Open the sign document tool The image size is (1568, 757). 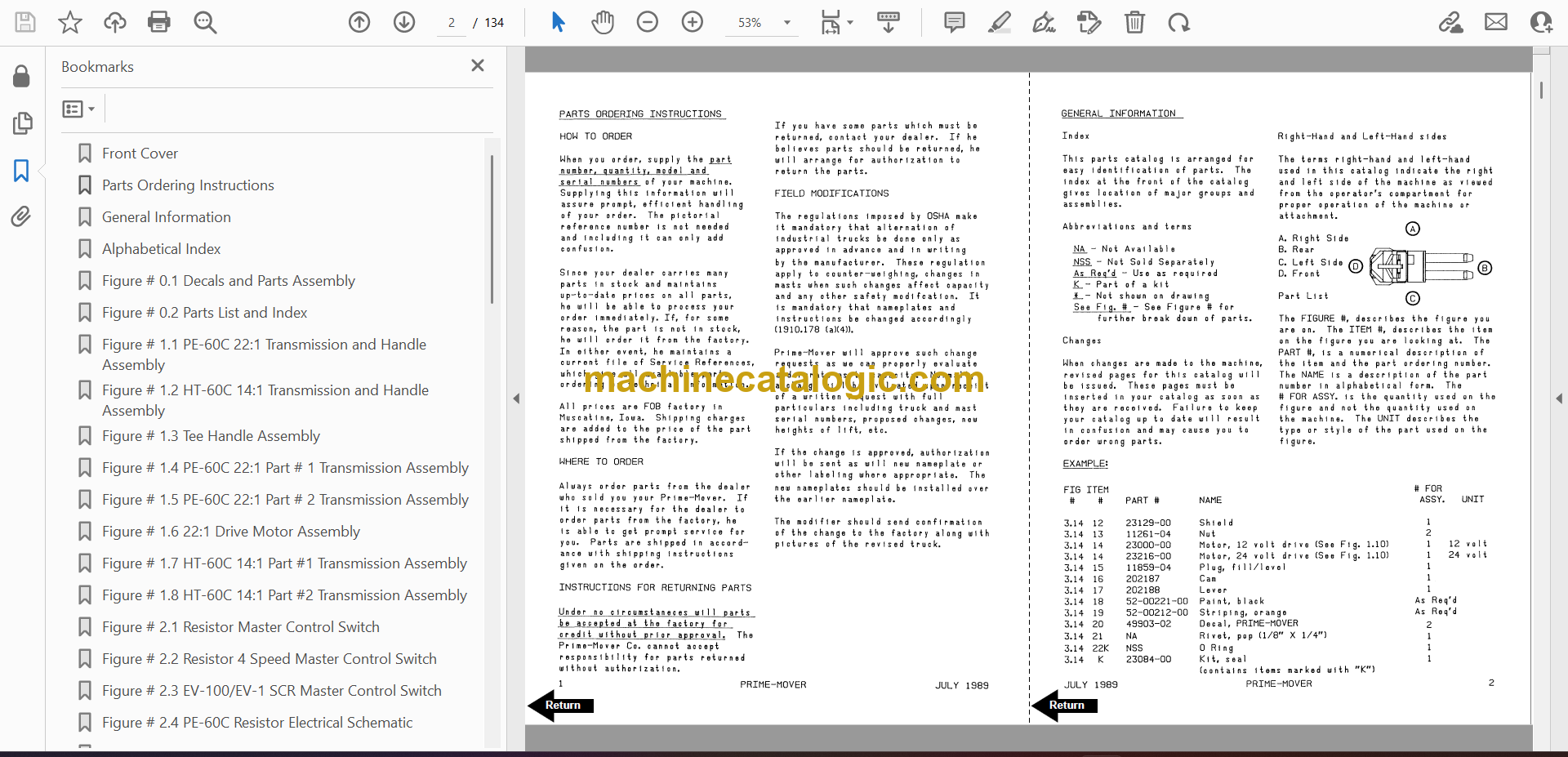1044,22
